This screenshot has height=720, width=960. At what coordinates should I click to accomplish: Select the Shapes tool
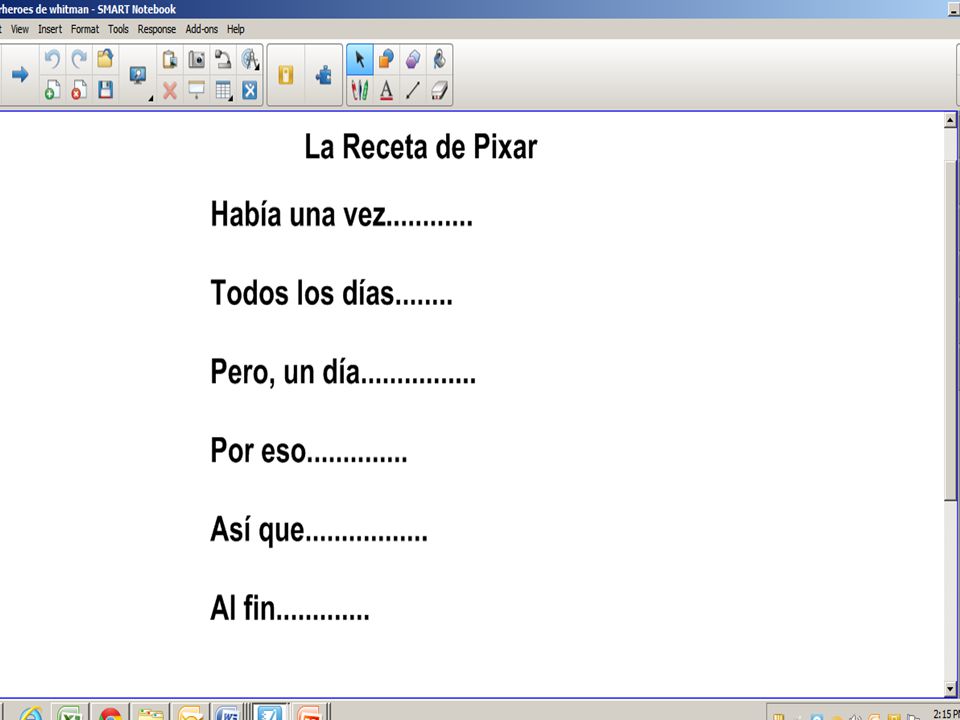pyautogui.click(x=386, y=59)
